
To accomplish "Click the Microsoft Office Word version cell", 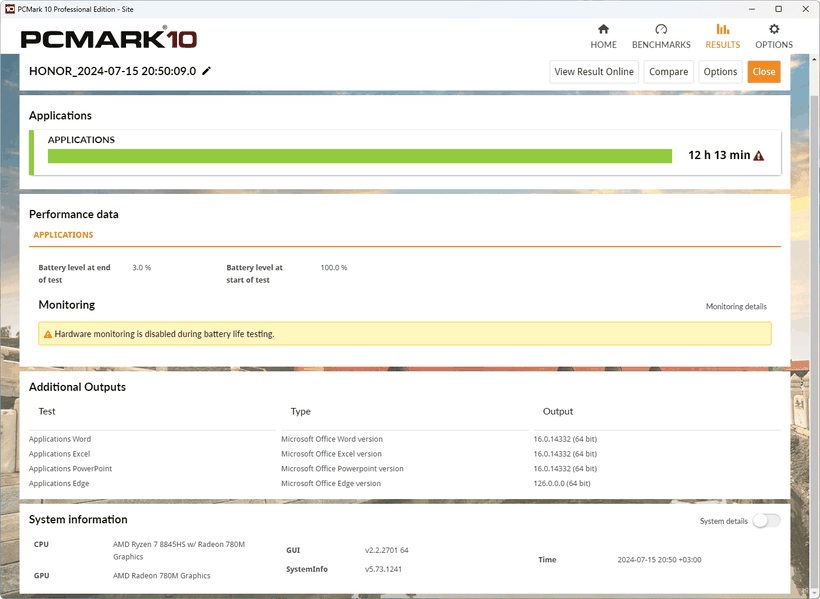I will pos(332,439).
